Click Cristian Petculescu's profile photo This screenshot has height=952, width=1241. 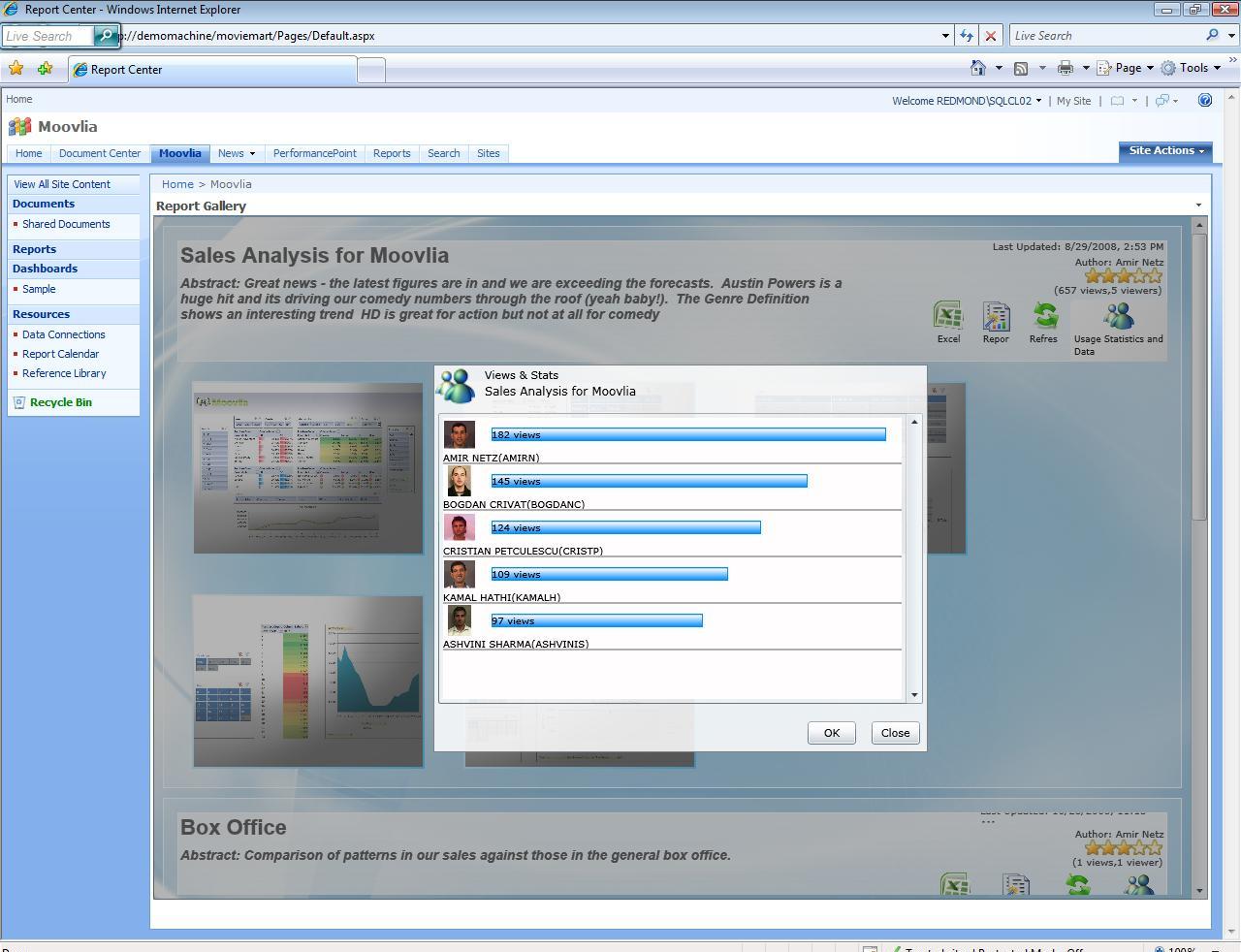459,527
